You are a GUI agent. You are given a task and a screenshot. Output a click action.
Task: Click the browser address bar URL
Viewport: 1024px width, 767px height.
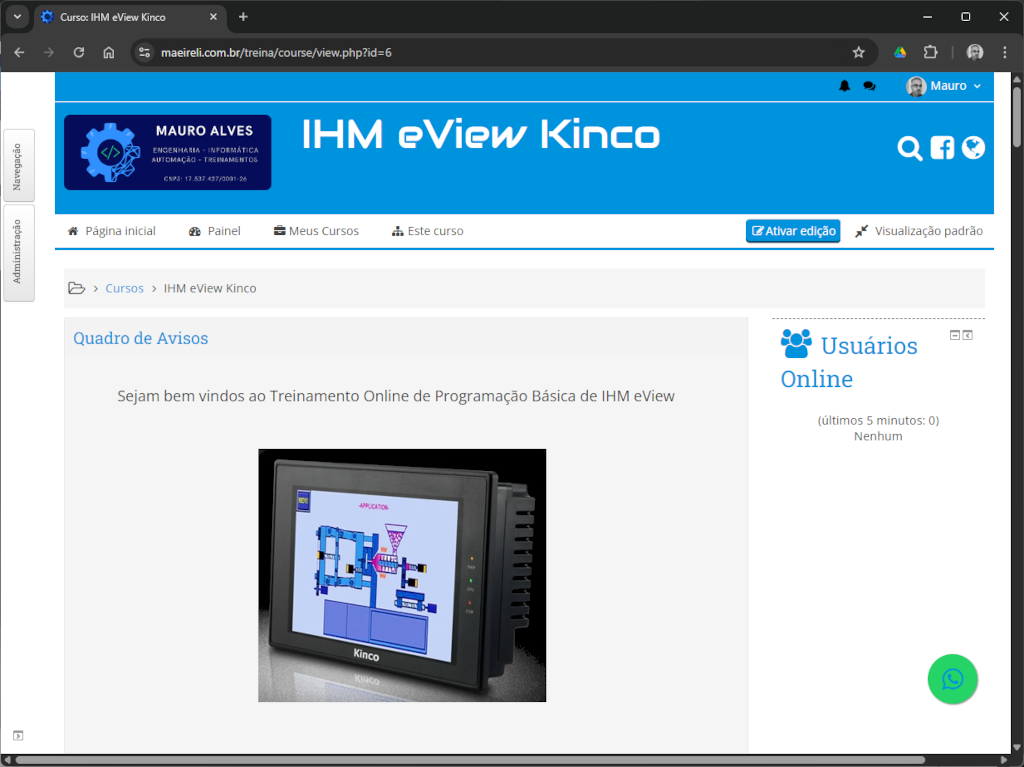276,52
